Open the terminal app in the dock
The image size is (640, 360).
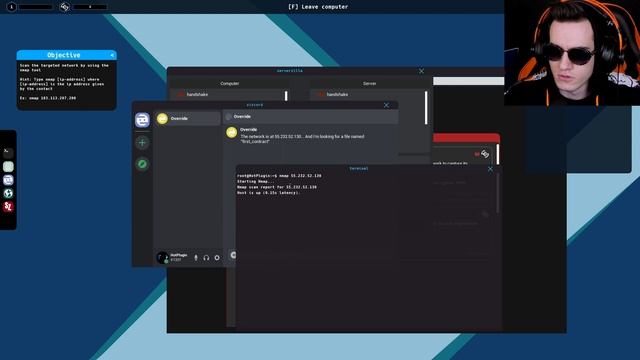8,153
